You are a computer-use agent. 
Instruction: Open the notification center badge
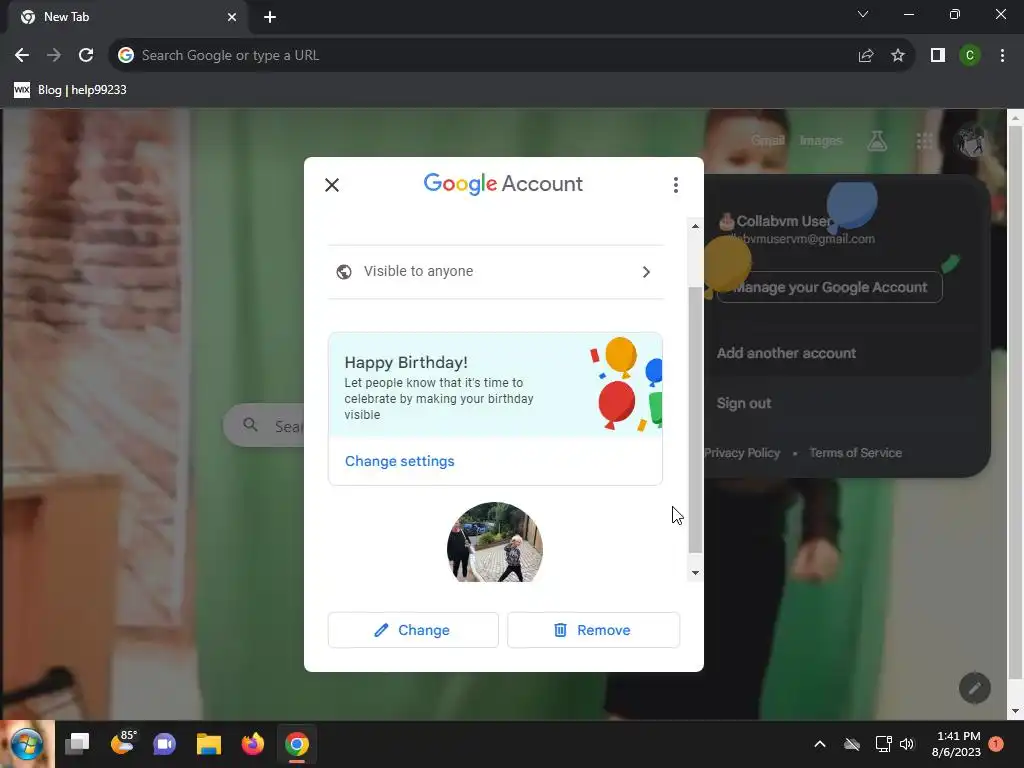point(996,744)
